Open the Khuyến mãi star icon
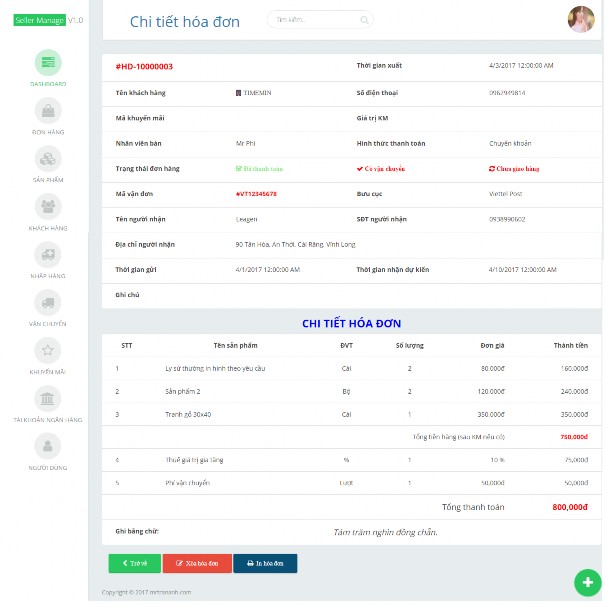Screen dimensions: 606x607 pyautogui.click(x=48, y=350)
